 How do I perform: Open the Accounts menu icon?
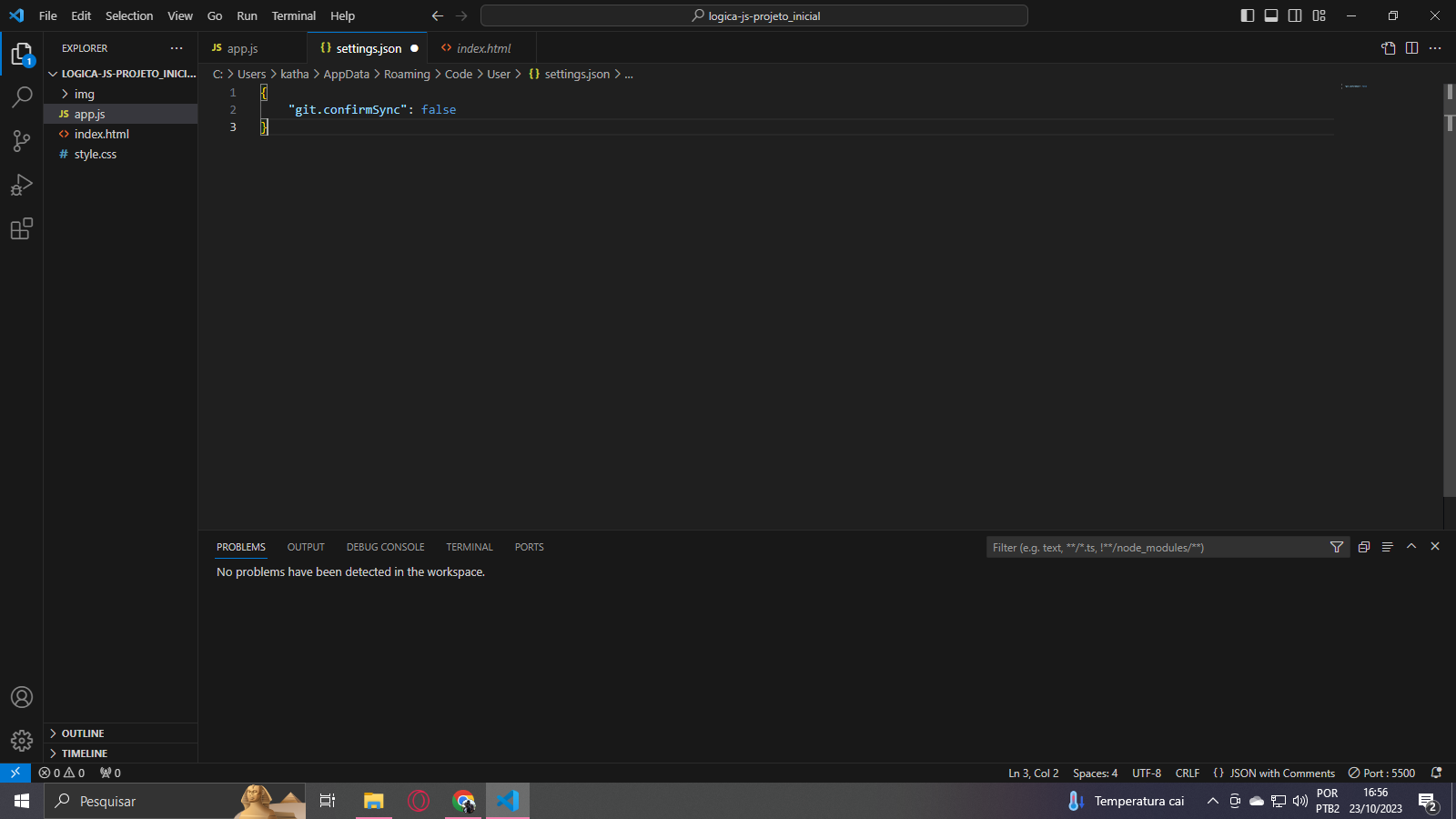[22, 697]
